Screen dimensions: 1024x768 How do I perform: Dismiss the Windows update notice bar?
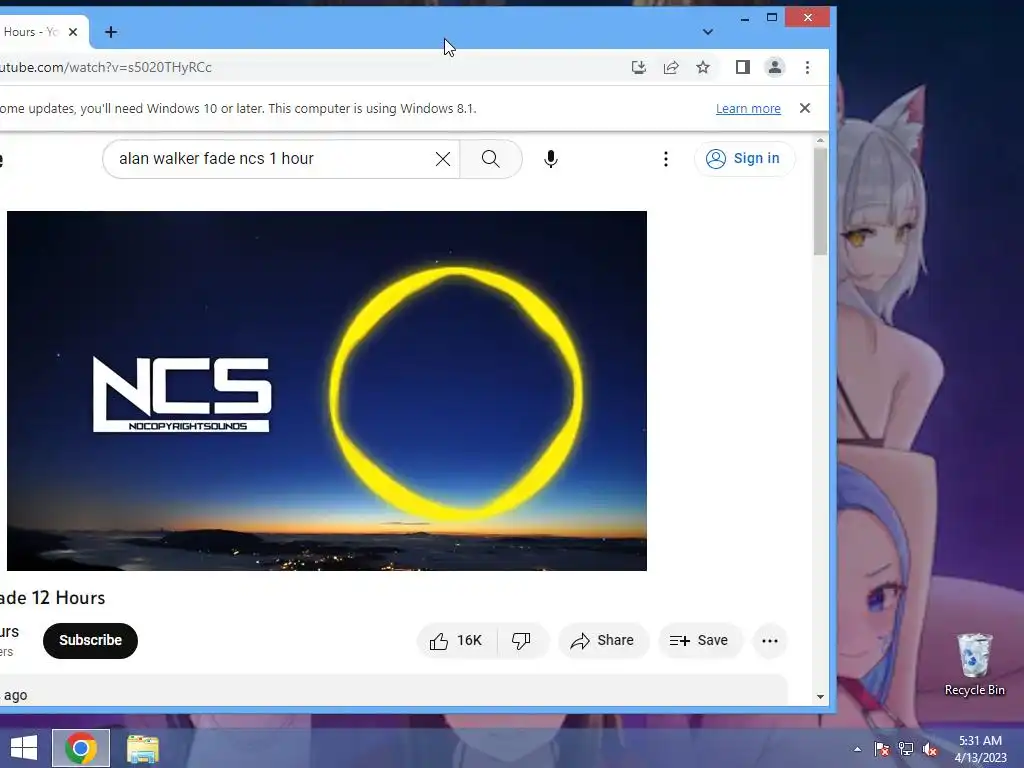tap(805, 108)
